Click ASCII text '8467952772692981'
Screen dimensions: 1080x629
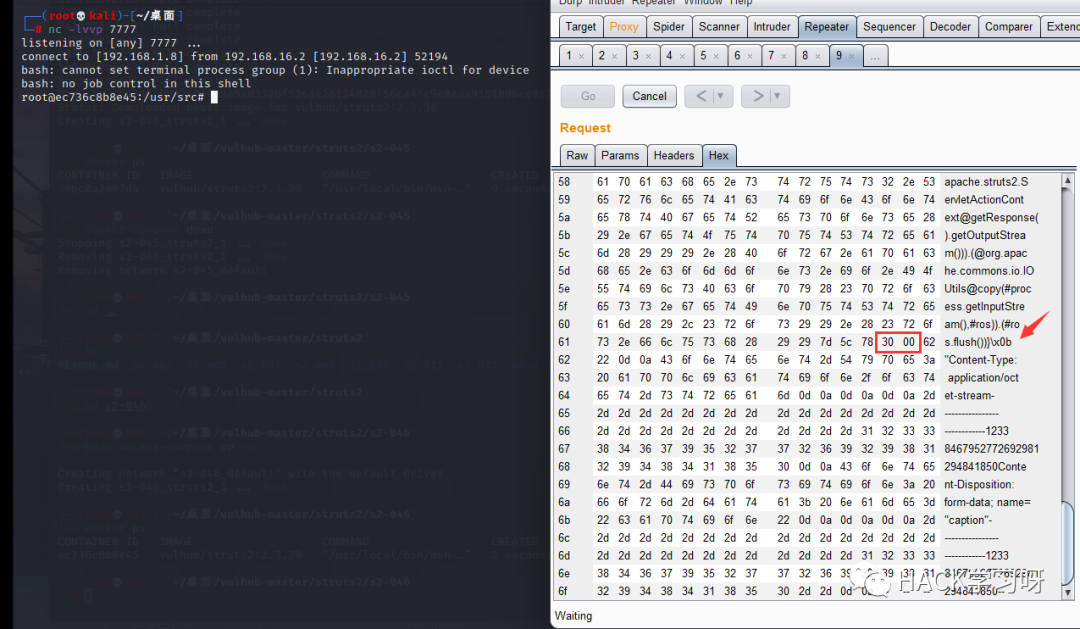click(991, 448)
